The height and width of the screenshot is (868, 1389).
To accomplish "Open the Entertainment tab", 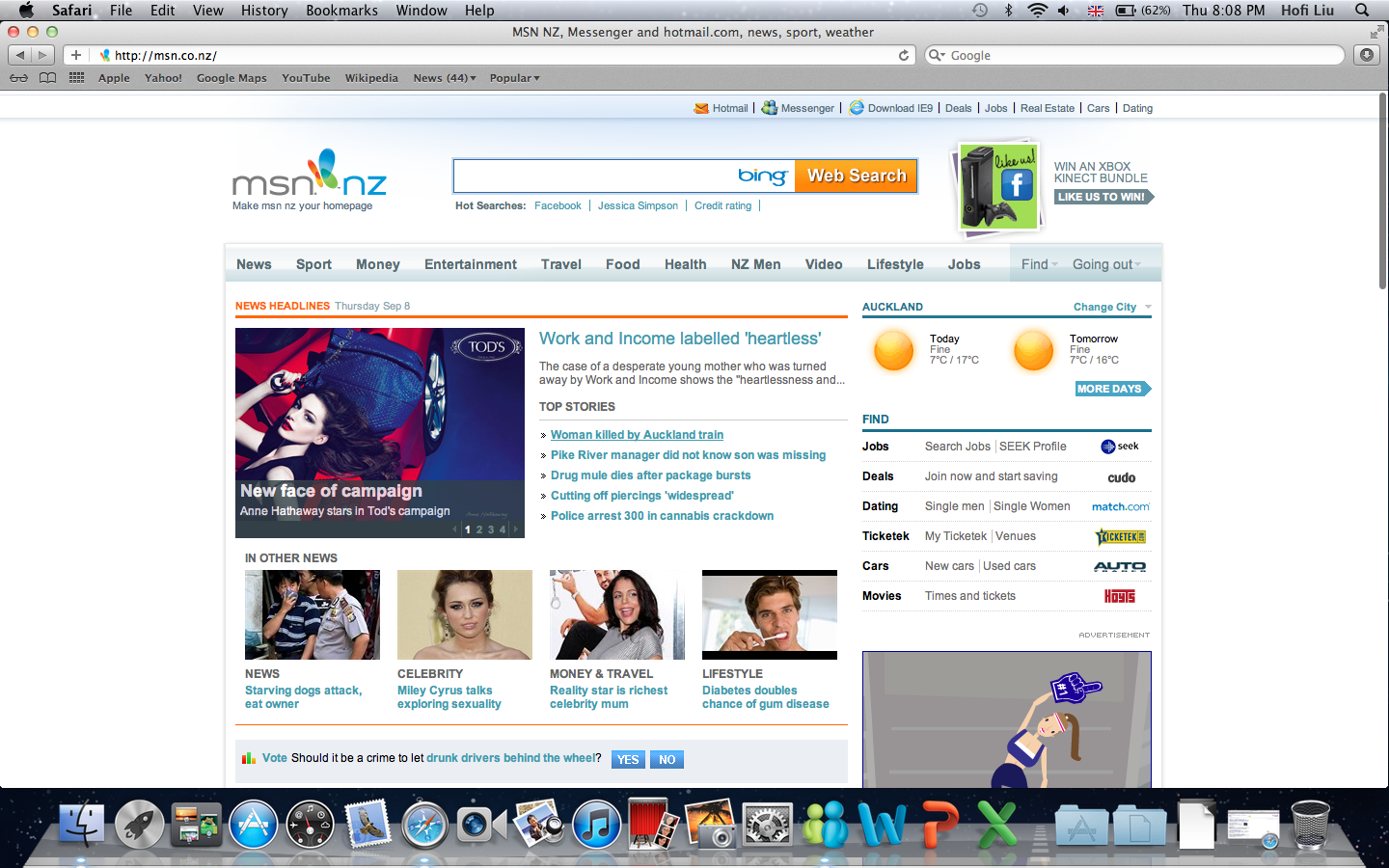I will pos(471,264).
